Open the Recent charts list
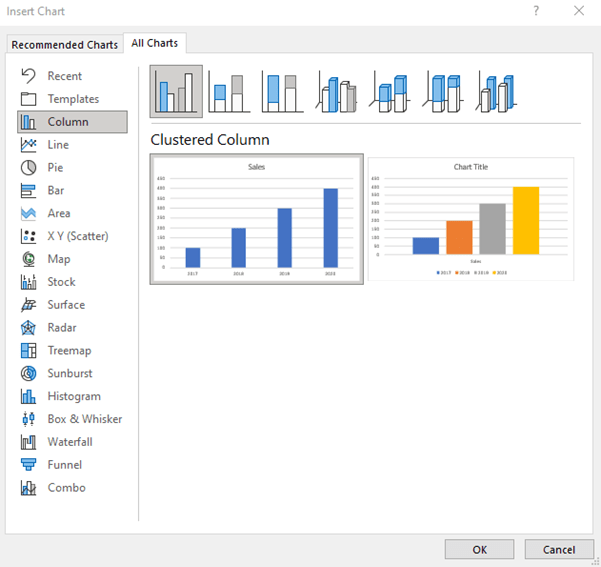The height and width of the screenshot is (567, 601). [64, 76]
